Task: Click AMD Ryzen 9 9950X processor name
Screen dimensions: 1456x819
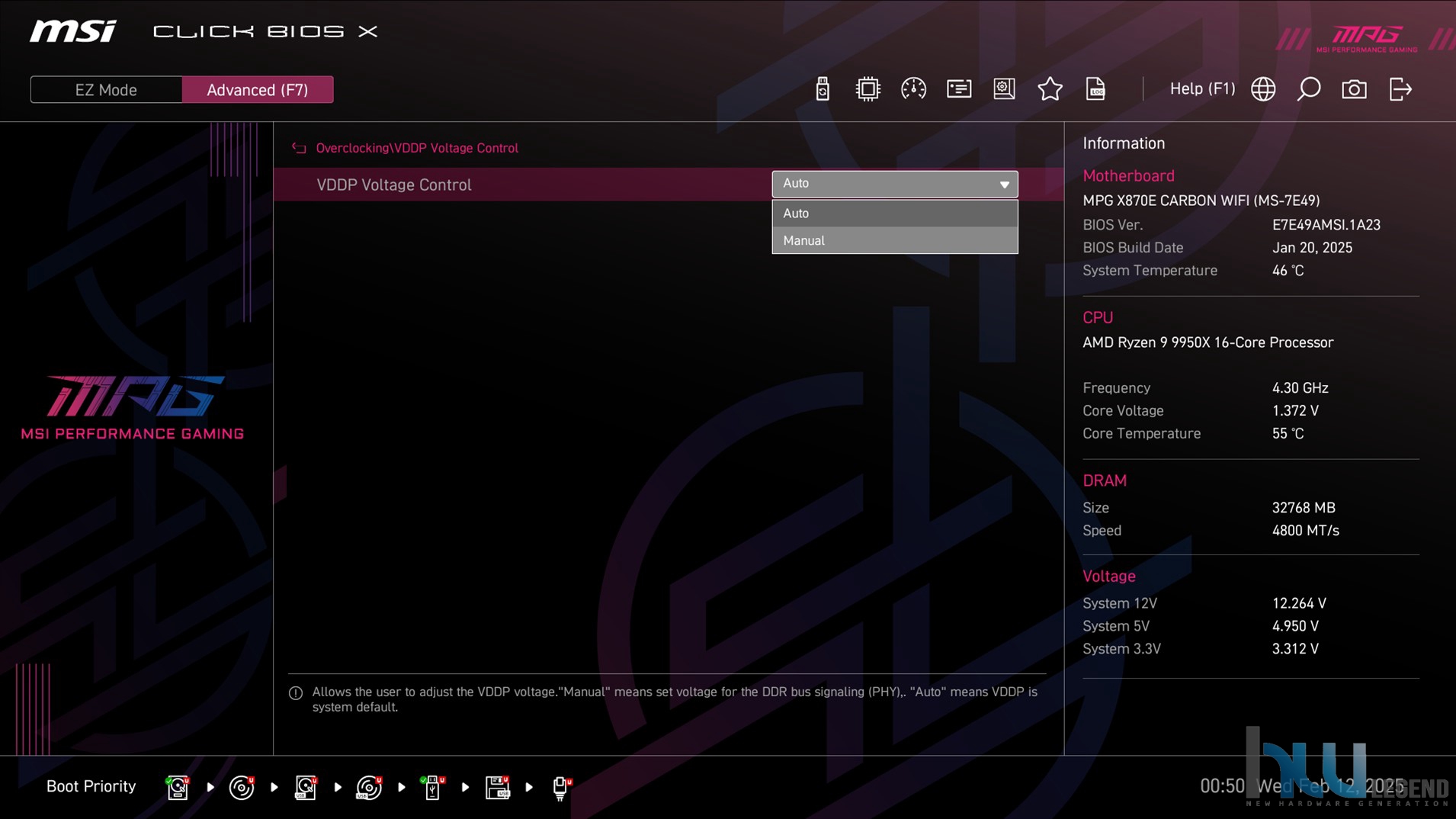Action: (x=1207, y=342)
